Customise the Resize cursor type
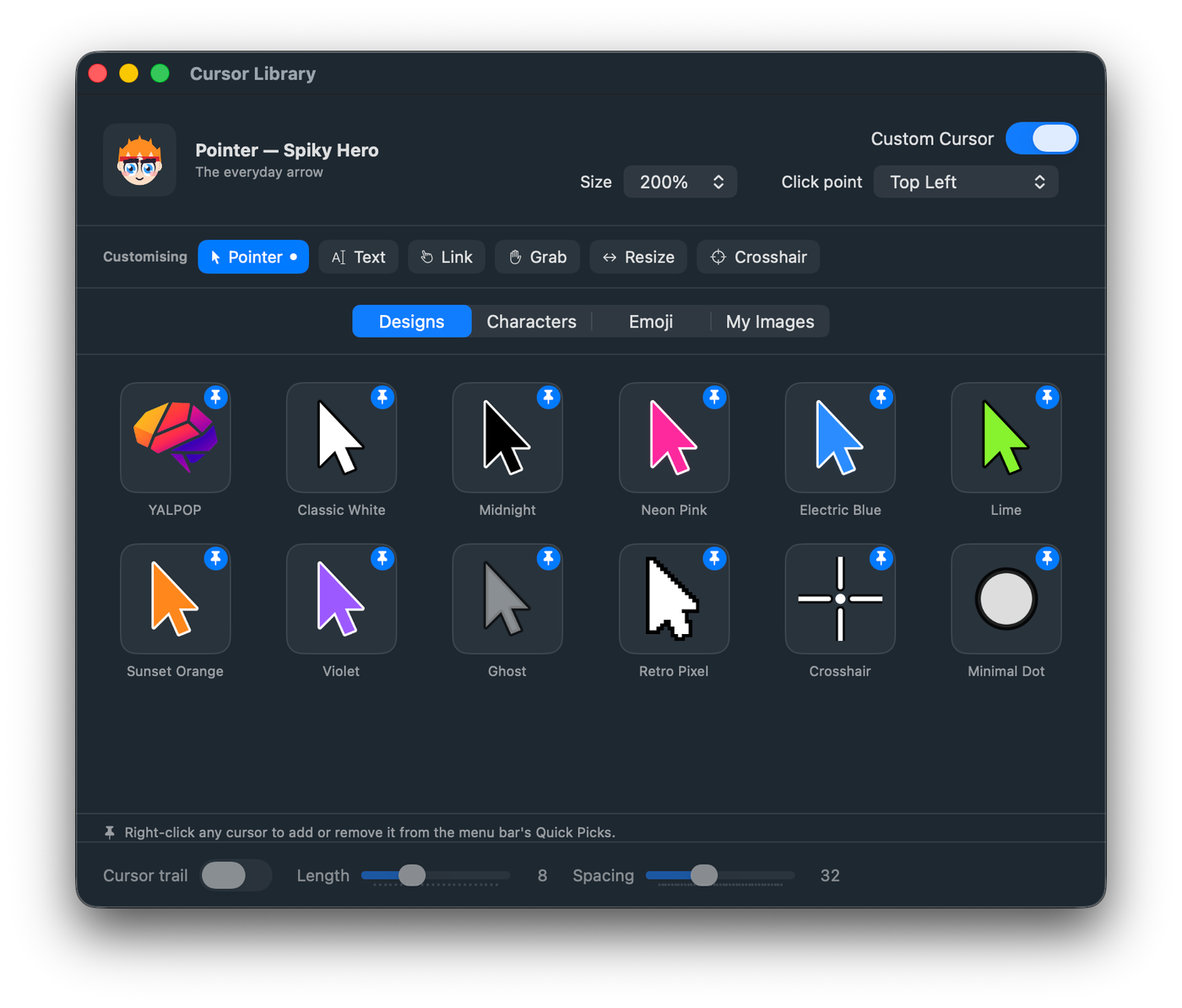Viewport: 1182px width, 1008px height. (x=638, y=257)
